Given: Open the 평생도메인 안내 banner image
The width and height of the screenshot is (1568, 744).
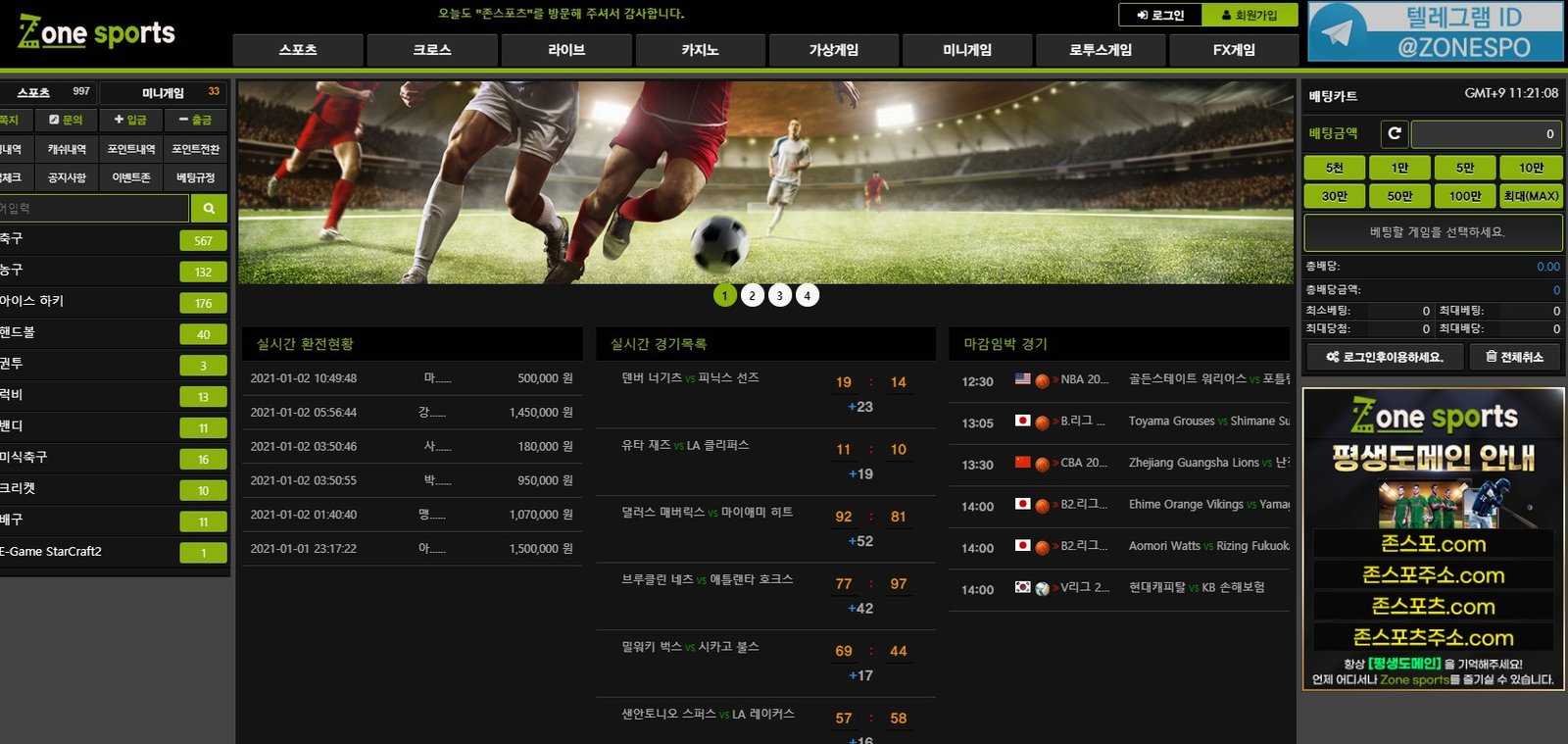Looking at the screenshot, I should pos(1433,539).
